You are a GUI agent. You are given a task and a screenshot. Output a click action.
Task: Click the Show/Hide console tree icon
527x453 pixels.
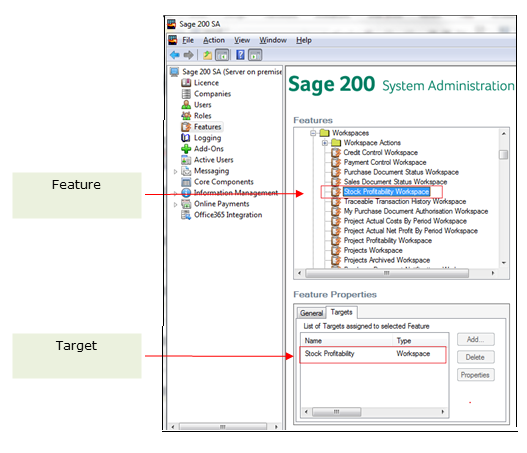coord(222,55)
